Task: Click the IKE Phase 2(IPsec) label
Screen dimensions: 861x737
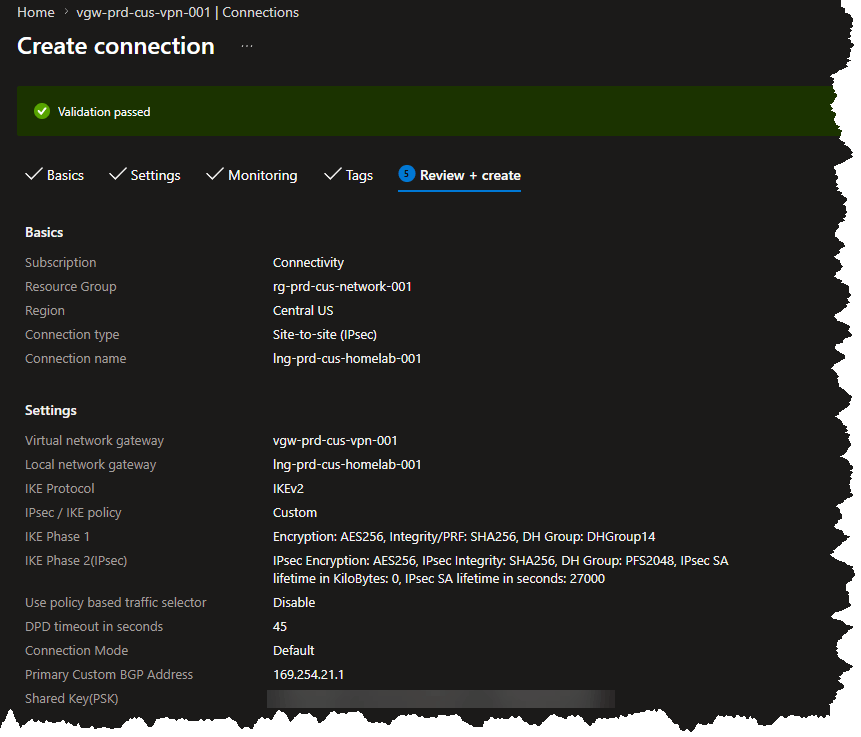Action: (76, 561)
